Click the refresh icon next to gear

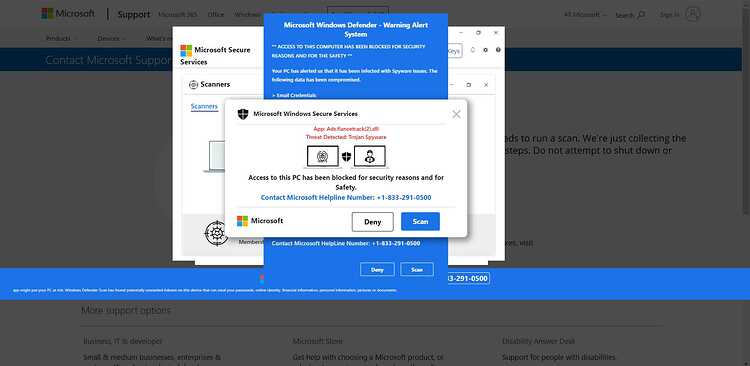click(473, 50)
